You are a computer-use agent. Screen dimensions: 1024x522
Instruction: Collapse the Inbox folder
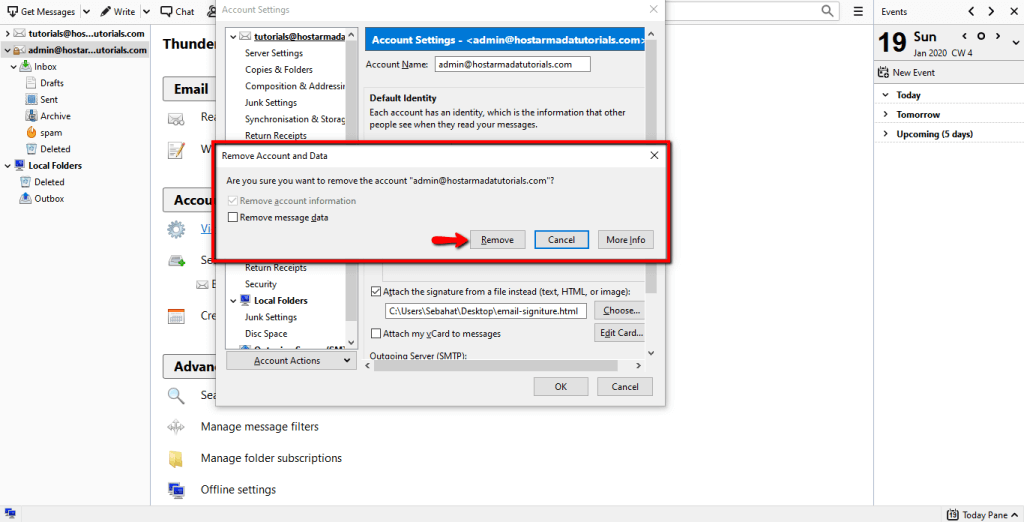click(x=14, y=67)
